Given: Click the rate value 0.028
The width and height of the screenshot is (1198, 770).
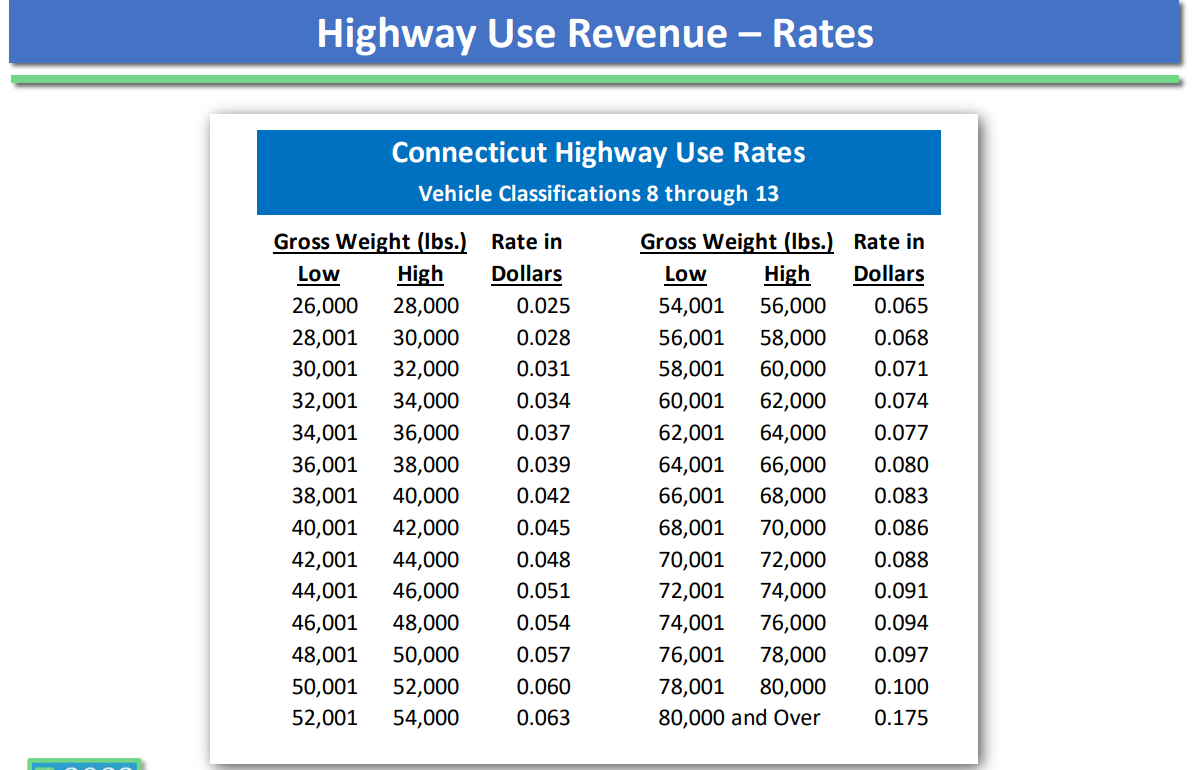Looking at the screenshot, I should (543, 338).
